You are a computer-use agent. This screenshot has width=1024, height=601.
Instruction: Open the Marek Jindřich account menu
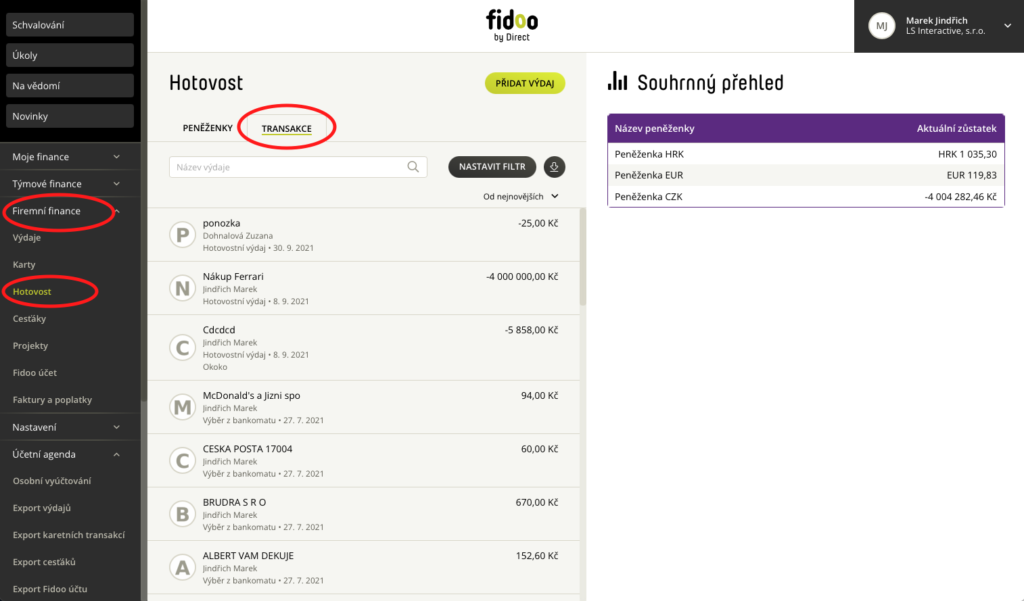[x=939, y=26]
